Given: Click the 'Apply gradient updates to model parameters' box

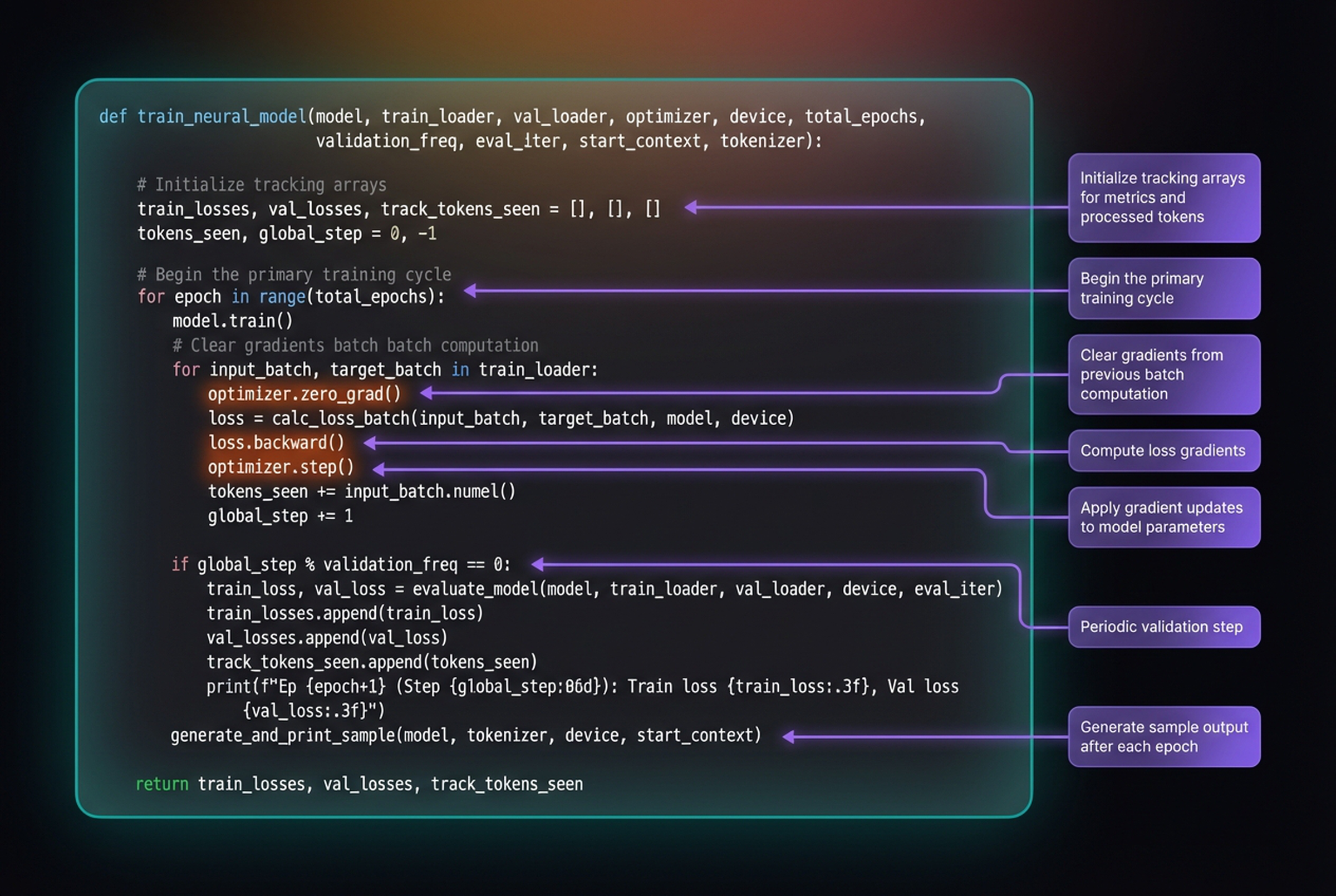Looking at the screenshot, I should pyautogui.click(x=1164, y=517).
